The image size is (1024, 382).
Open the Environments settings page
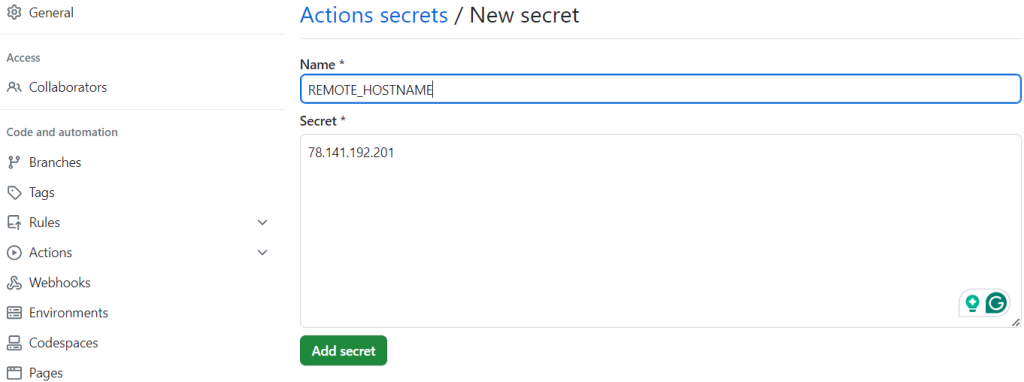click(x=69, y=313)
